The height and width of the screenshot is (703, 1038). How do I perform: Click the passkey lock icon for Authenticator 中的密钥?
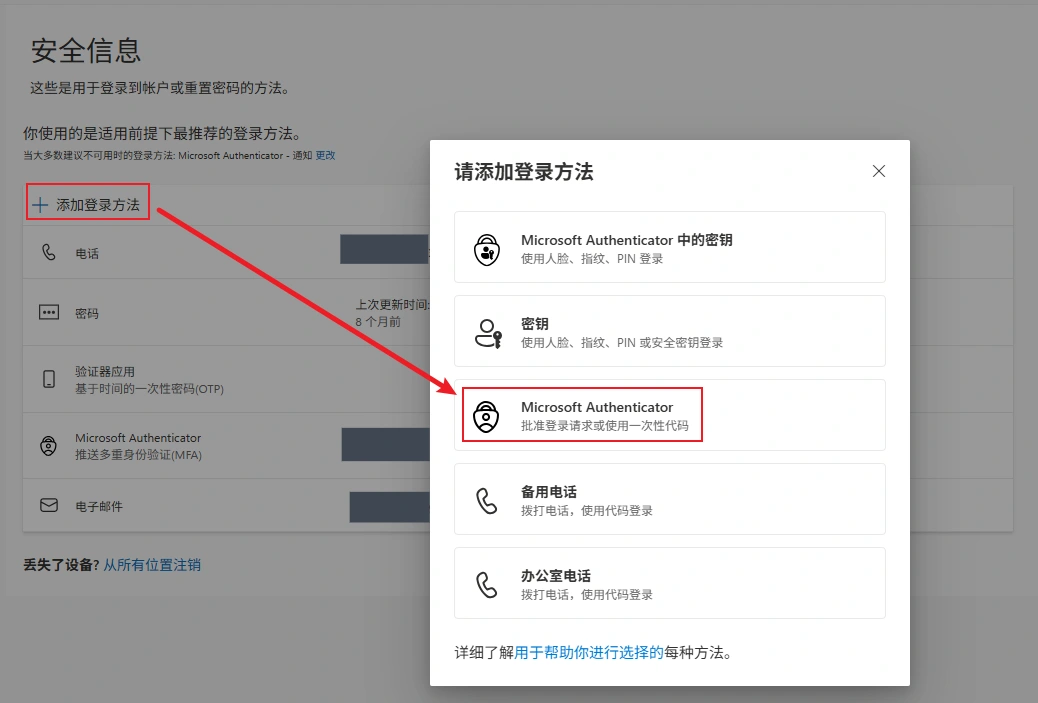pyautogui.click(x=487, y=250)
